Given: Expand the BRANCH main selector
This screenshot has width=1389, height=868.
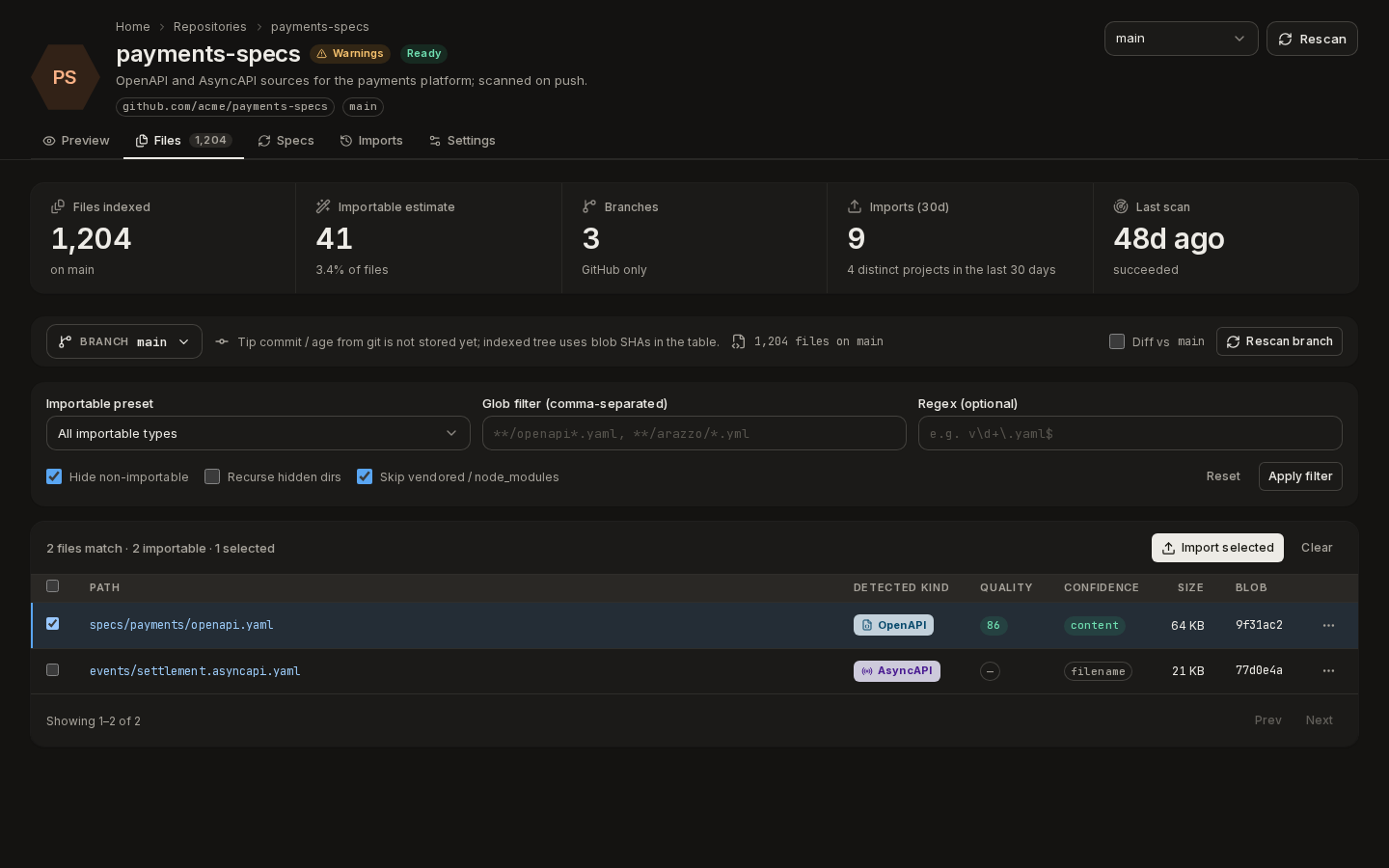Looking at the screenshot, I should pos(124,341).
